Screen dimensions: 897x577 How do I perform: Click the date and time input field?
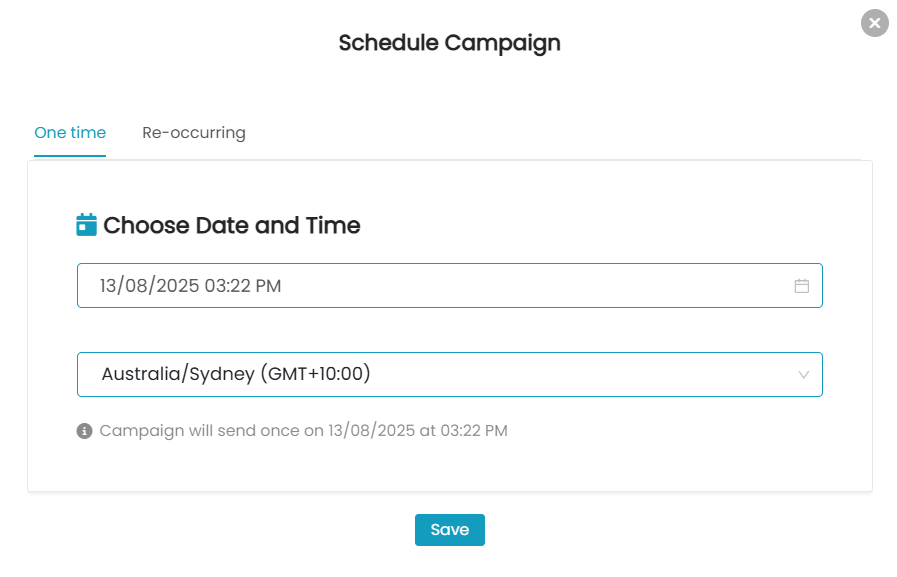tap(430, 286)
